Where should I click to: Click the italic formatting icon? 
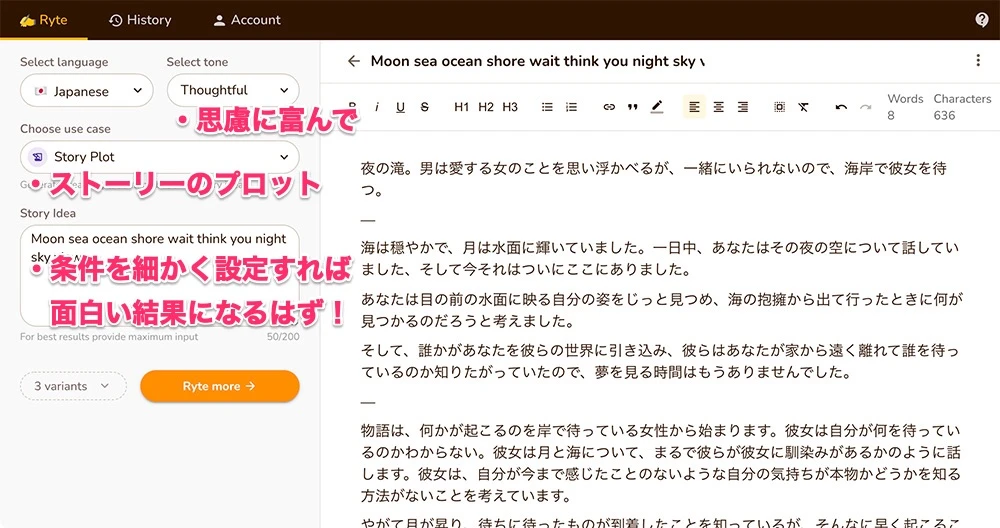click(377, 107)
